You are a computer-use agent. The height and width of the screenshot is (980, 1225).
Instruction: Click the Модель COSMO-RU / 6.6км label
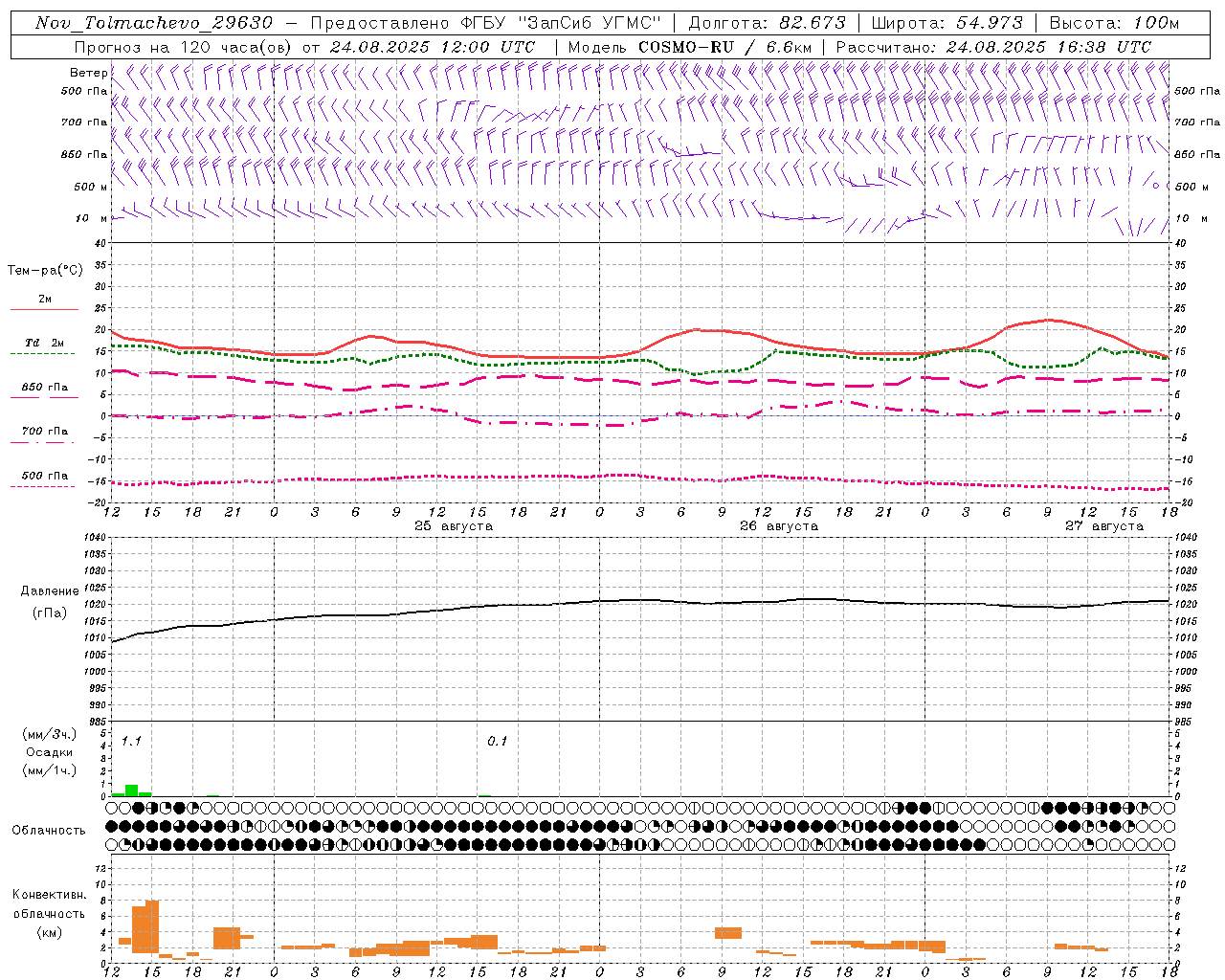pyautogui.click(x=690, y=47)
